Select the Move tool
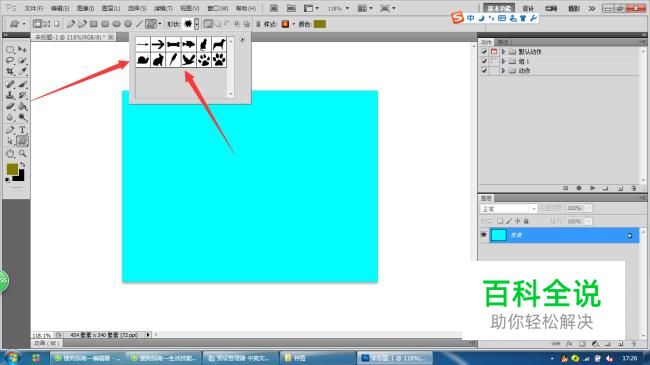The image size is (650, 365). pyautogui.click(x=22, y=50)
